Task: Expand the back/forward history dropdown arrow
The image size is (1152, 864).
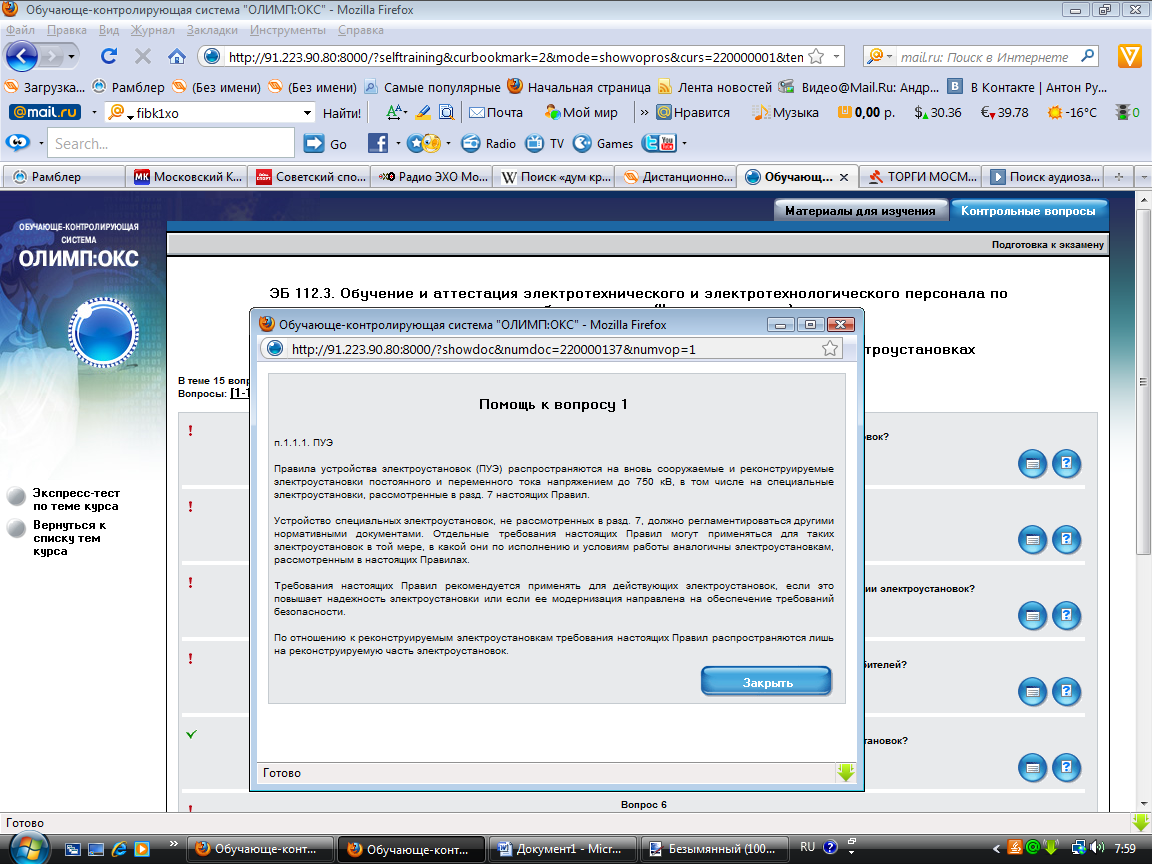Action: [x=71, y=57]
